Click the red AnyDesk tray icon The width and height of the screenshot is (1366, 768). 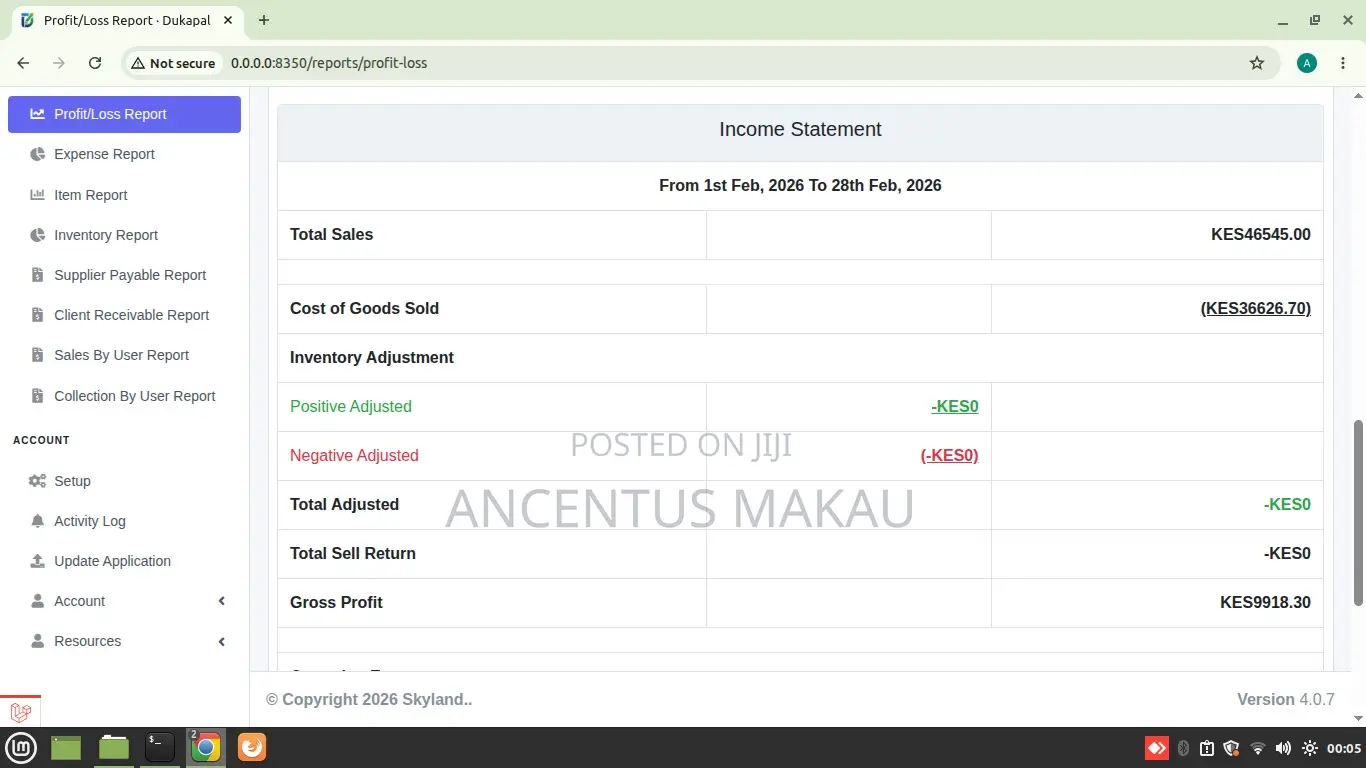(x=1157, y=748)
